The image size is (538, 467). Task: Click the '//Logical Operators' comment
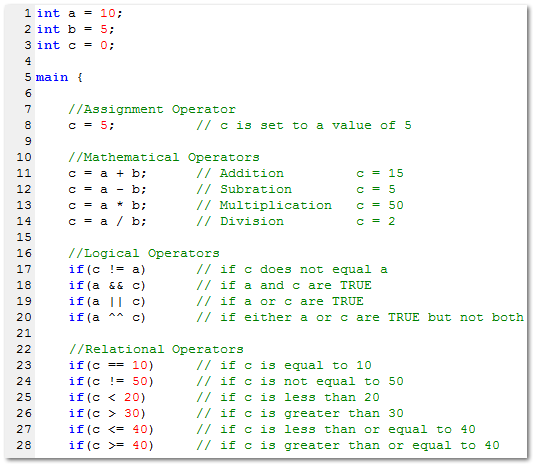point(144,254)
